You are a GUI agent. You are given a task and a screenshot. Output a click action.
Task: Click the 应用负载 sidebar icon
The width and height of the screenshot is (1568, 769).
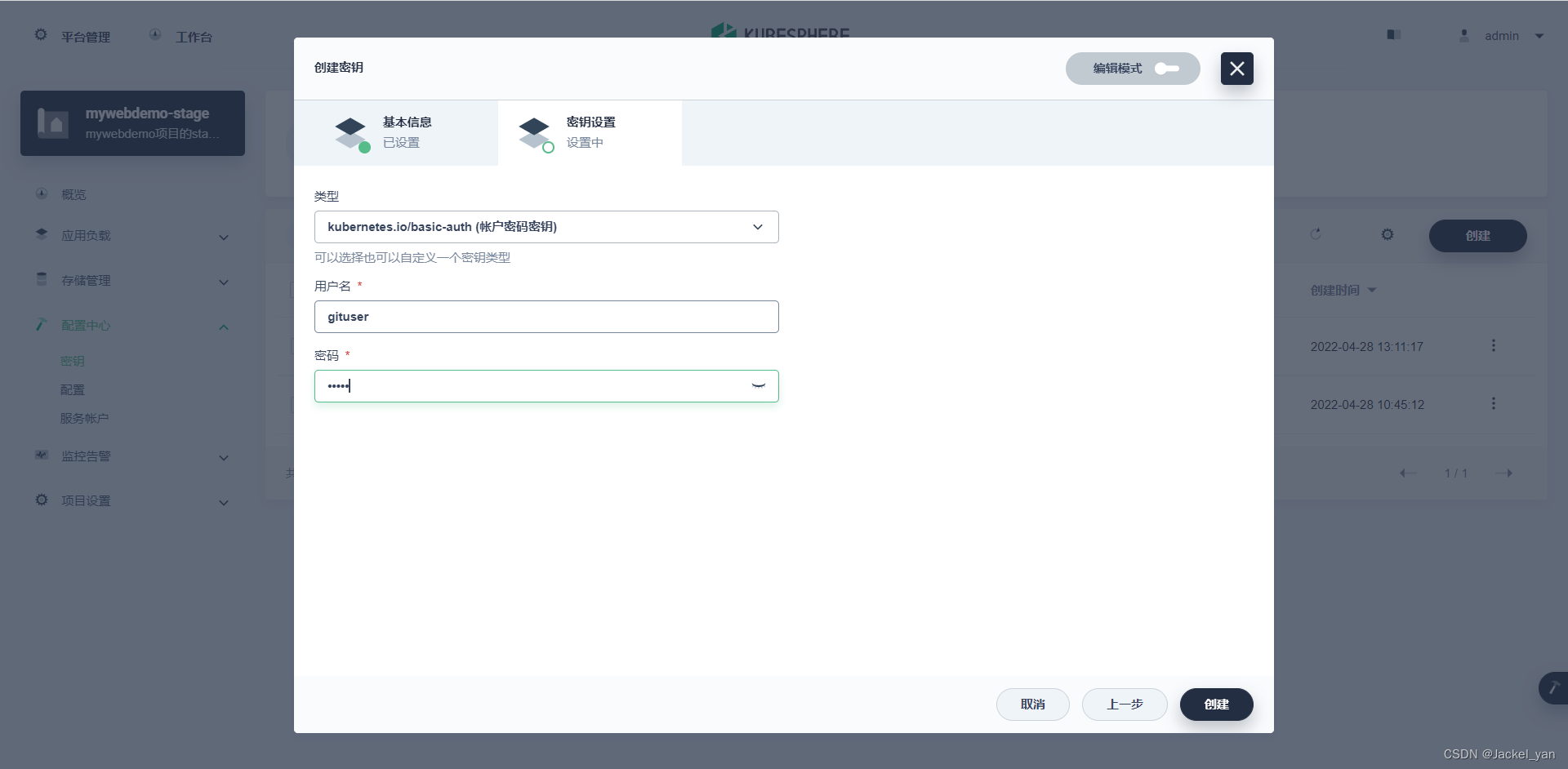point(42,234)
